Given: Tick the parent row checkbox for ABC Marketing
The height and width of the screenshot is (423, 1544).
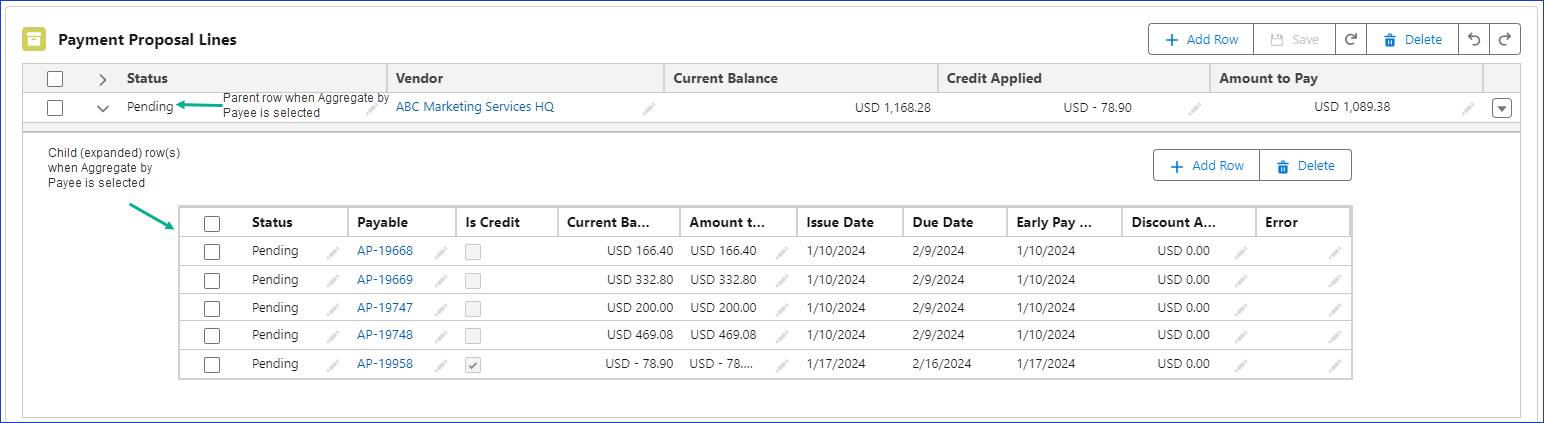Looking at the screenshot, I should pos(55,107).
